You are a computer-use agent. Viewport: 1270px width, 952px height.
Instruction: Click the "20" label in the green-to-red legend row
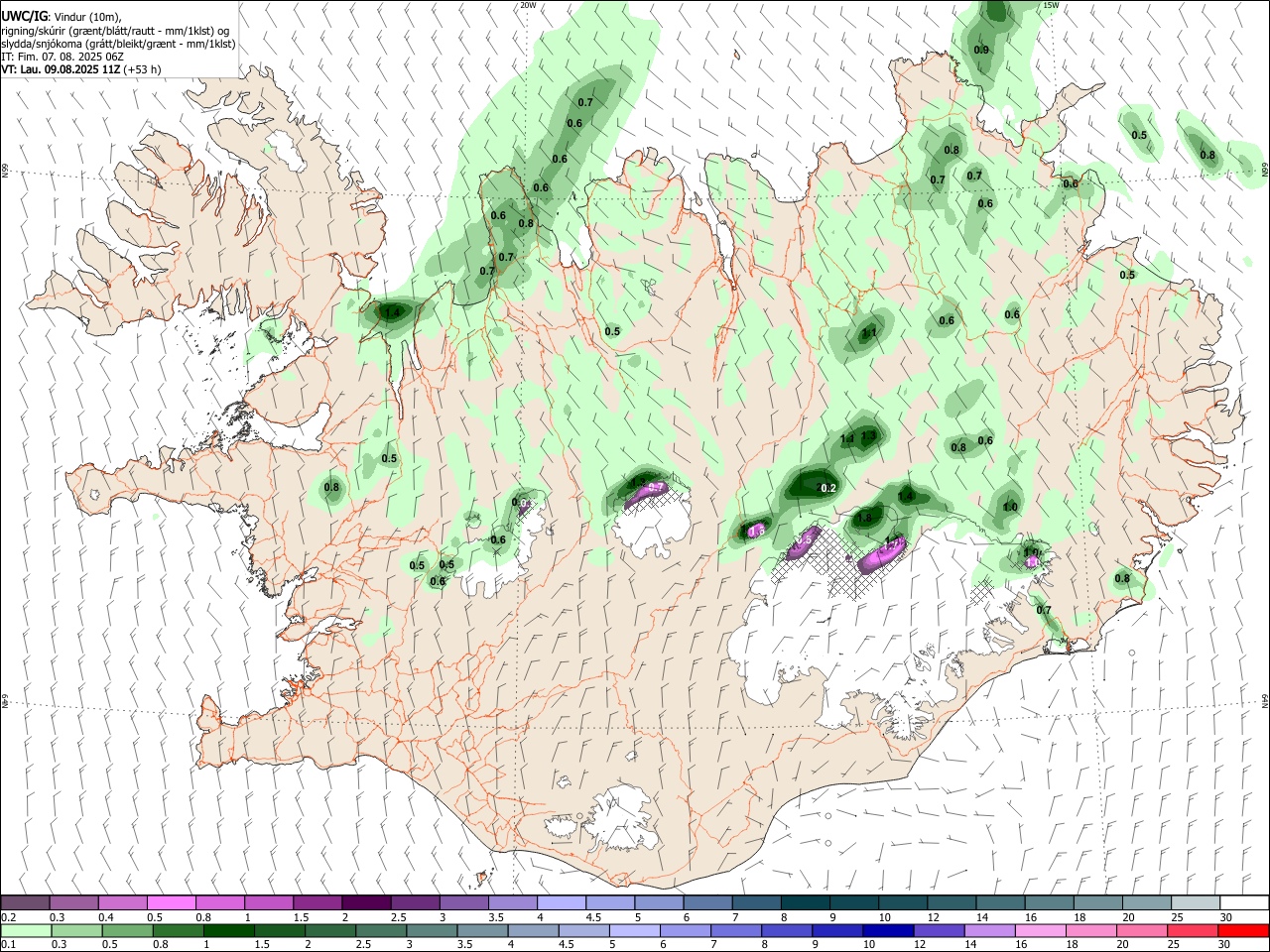point(1121,945)
